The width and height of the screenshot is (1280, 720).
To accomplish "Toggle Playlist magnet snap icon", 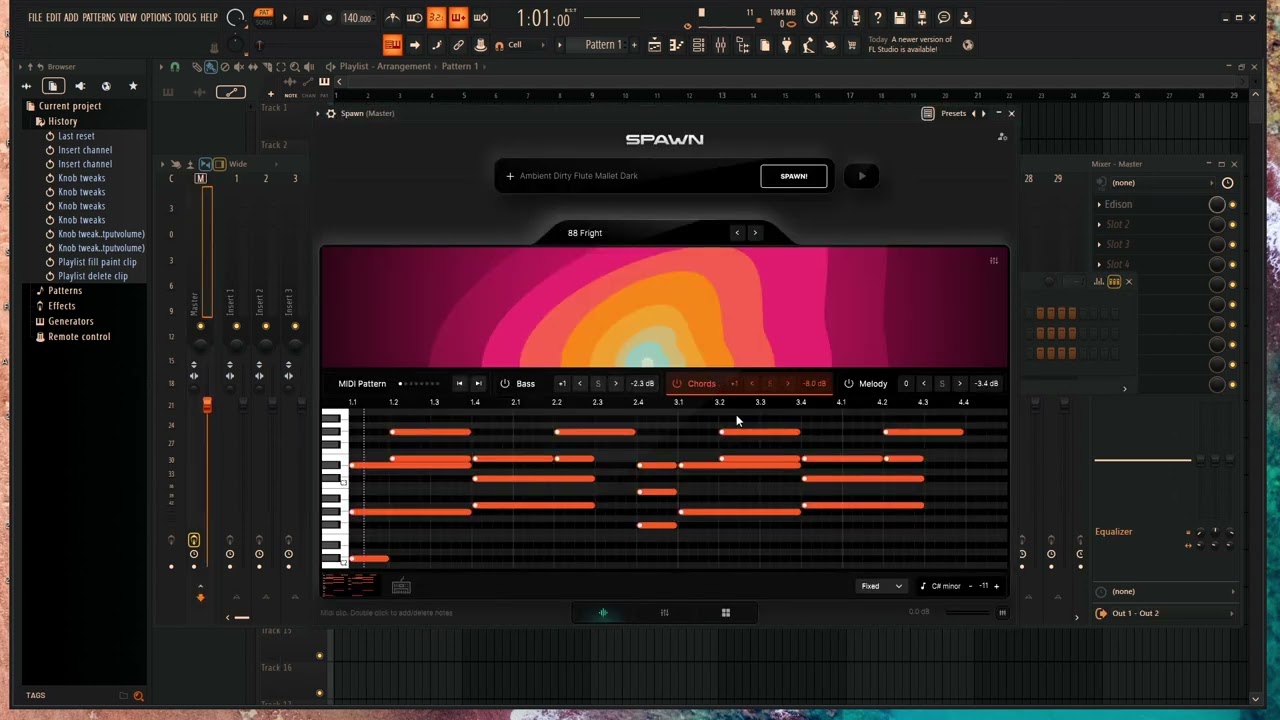I will (175, 67).
